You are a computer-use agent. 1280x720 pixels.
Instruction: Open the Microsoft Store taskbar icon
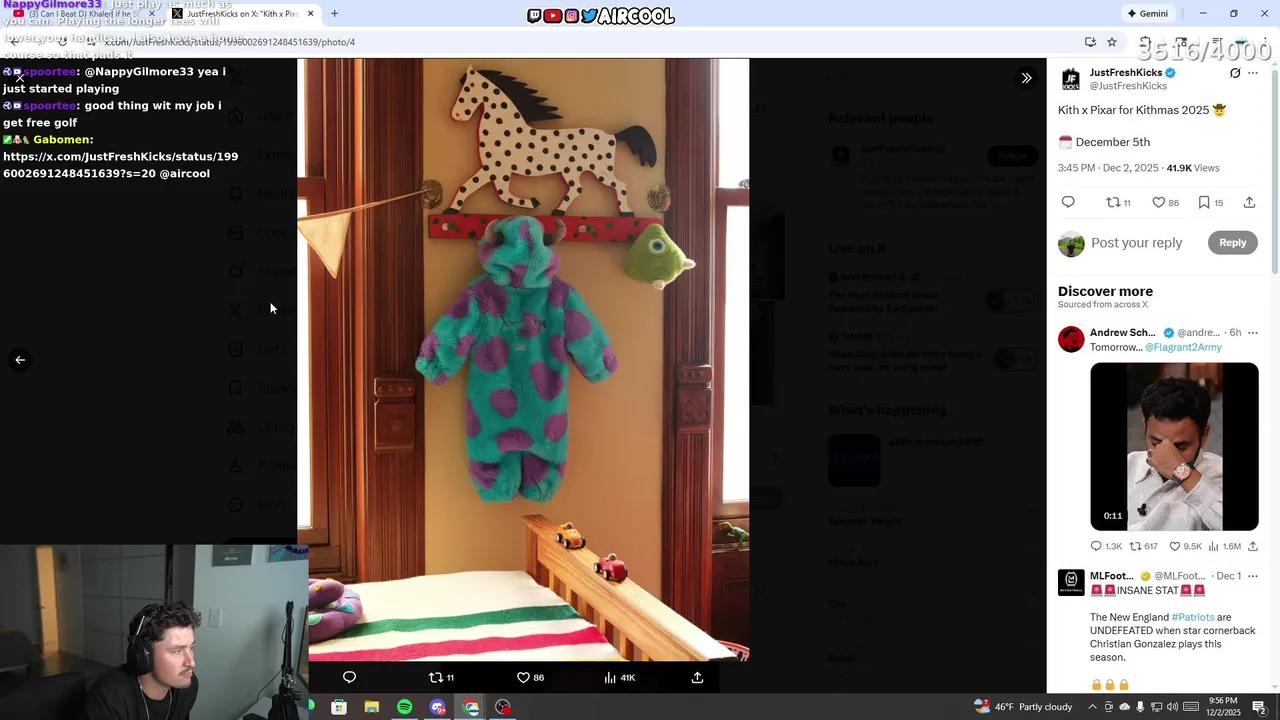point(339,707)
